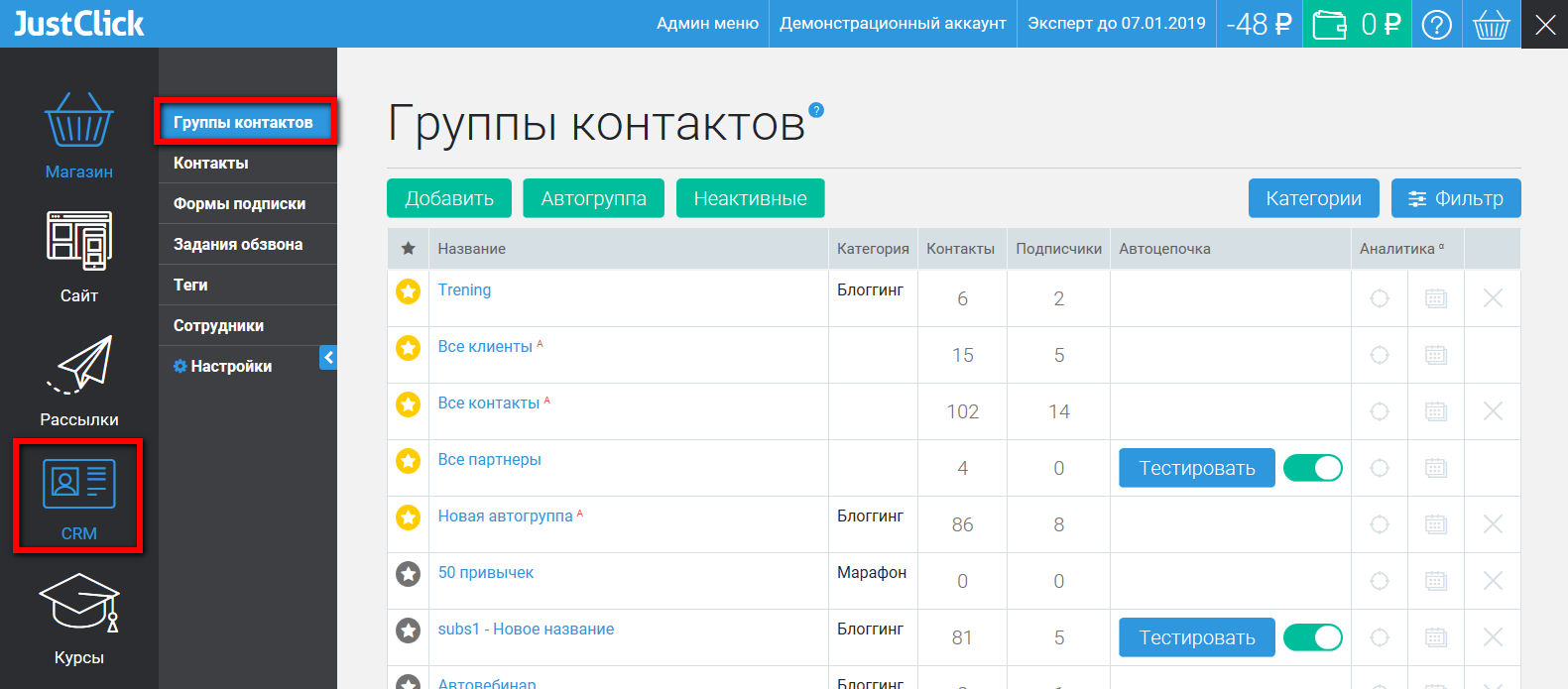Click the green wallet balance icon

coord(1330,24)
